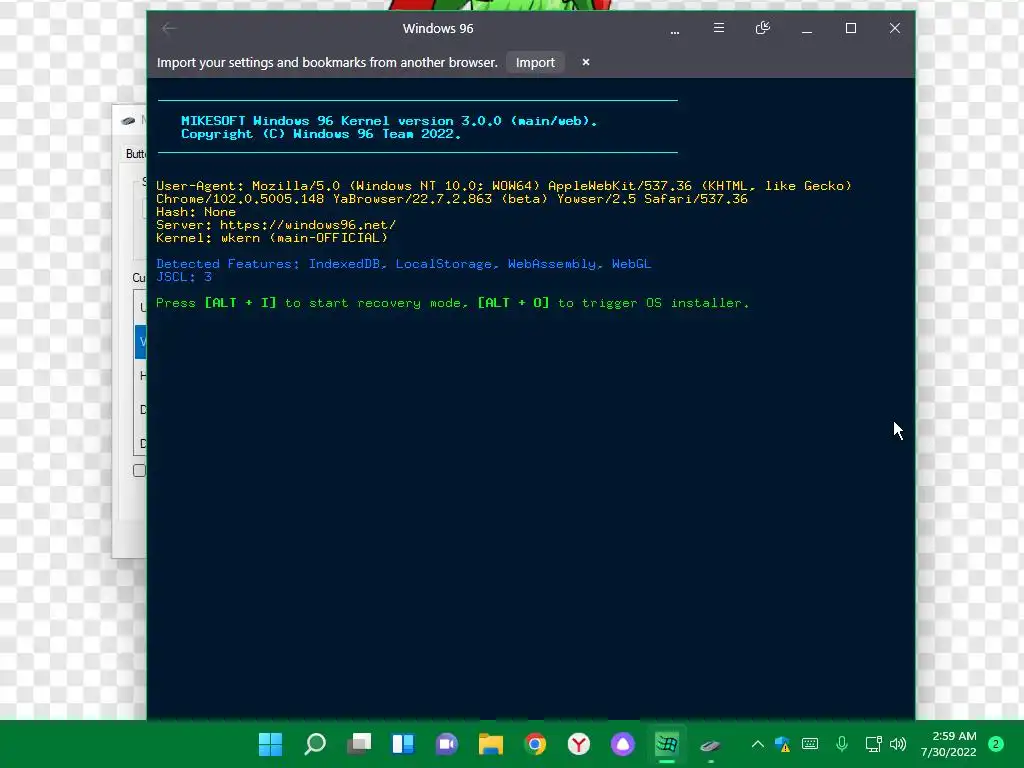The height and width of the screenshot is (768, 1024).
Task: Open the Windows Security tray icon with warning
Action: tap(782, 744)
